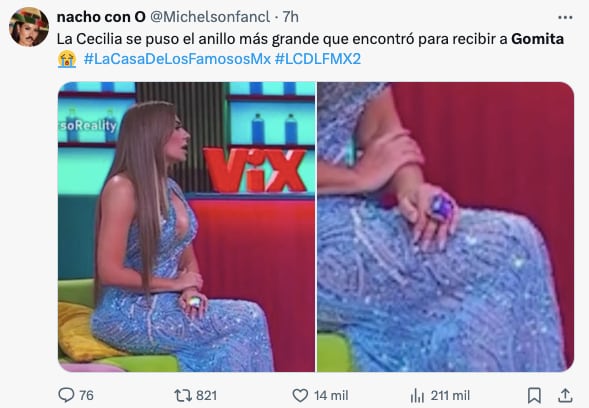
Task: Click the crying emoji in the tweet
Action: 67,59
